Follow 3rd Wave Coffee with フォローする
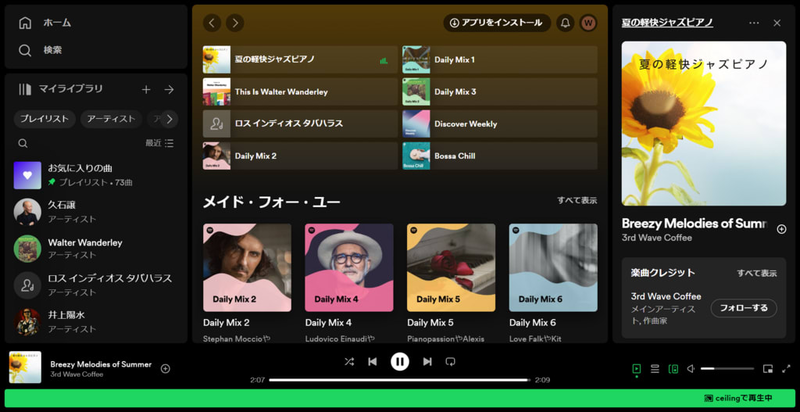The height and width of the screenshot is (412, 800). click(743, 308)
